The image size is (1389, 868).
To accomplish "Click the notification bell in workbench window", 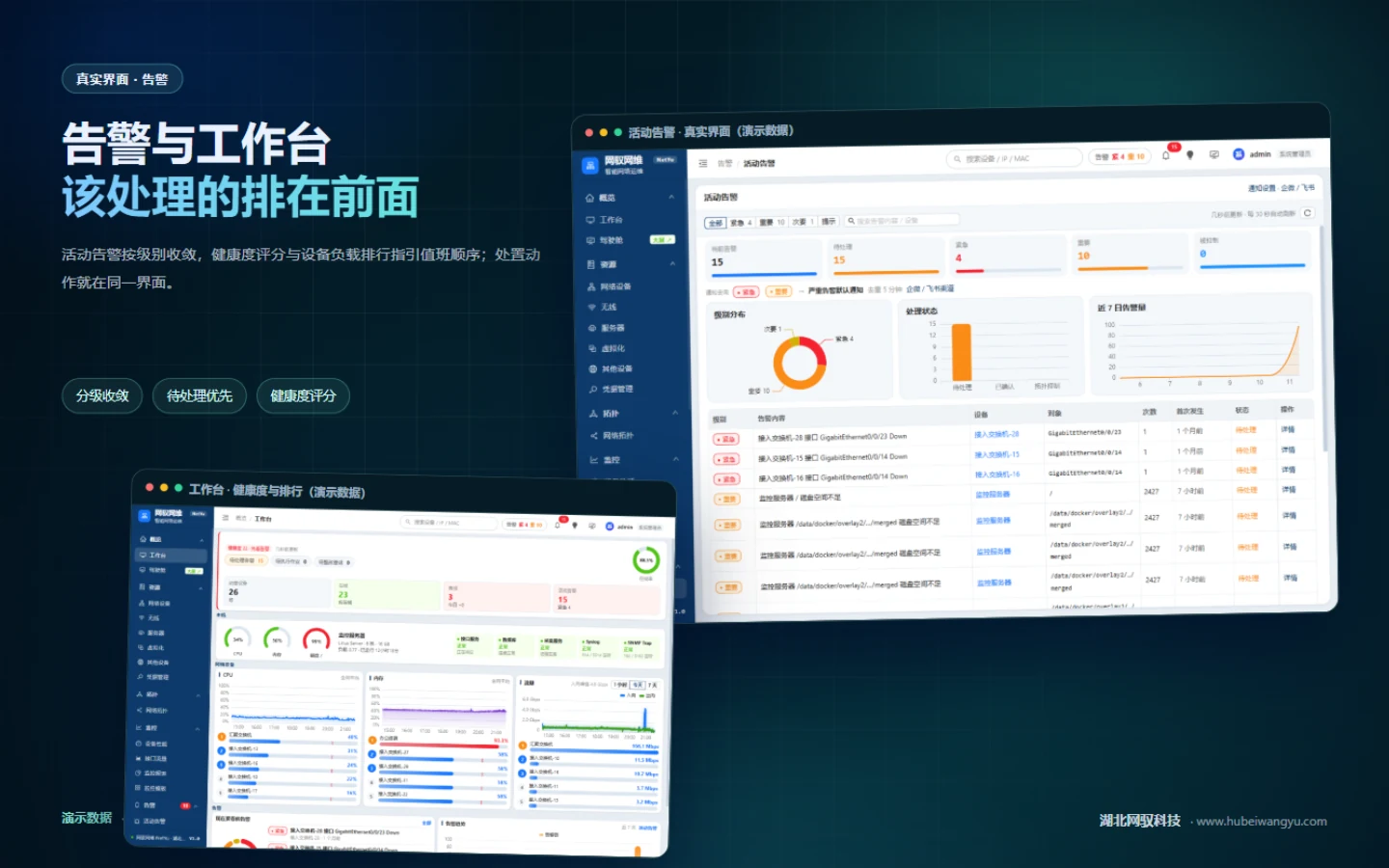I will coord(558,526).
